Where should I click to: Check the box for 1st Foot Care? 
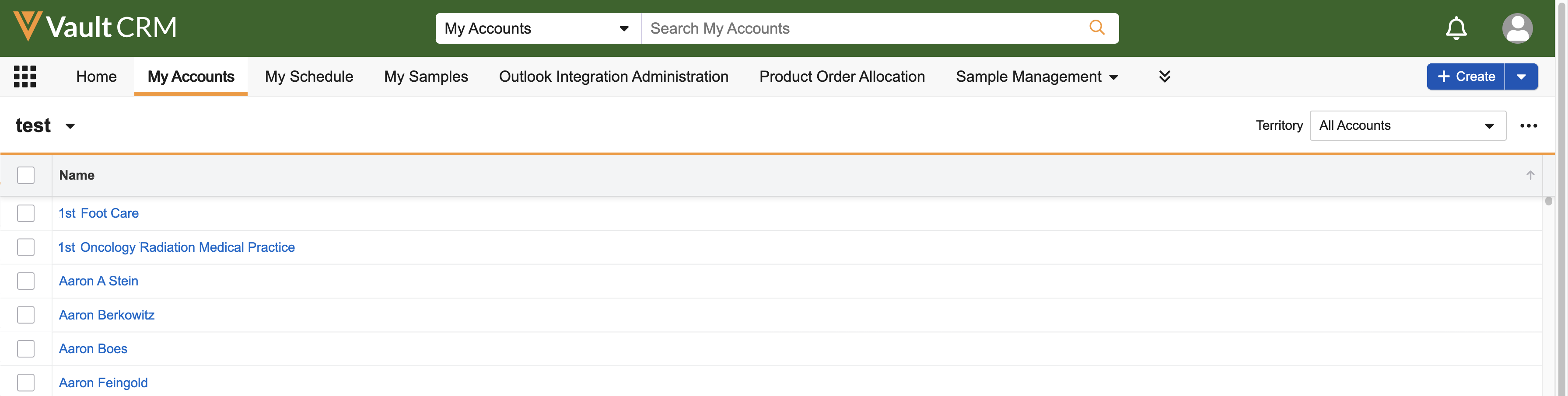[x=25, y=213]
